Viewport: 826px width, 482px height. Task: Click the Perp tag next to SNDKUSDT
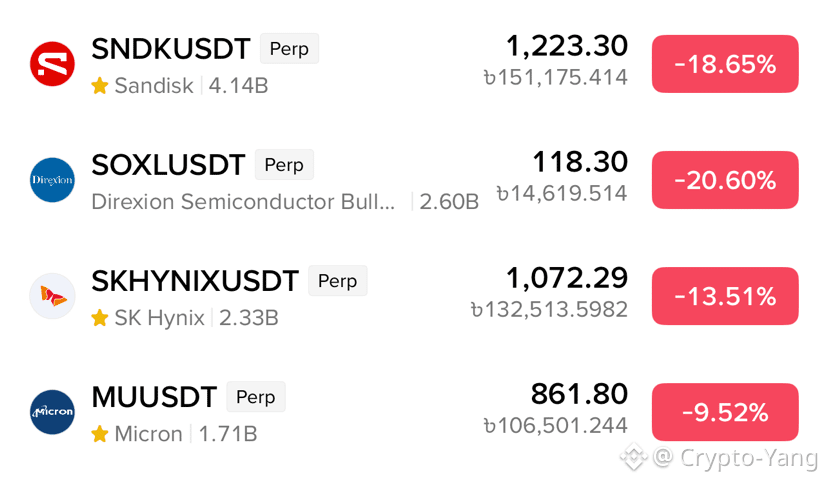click(289, 48)
